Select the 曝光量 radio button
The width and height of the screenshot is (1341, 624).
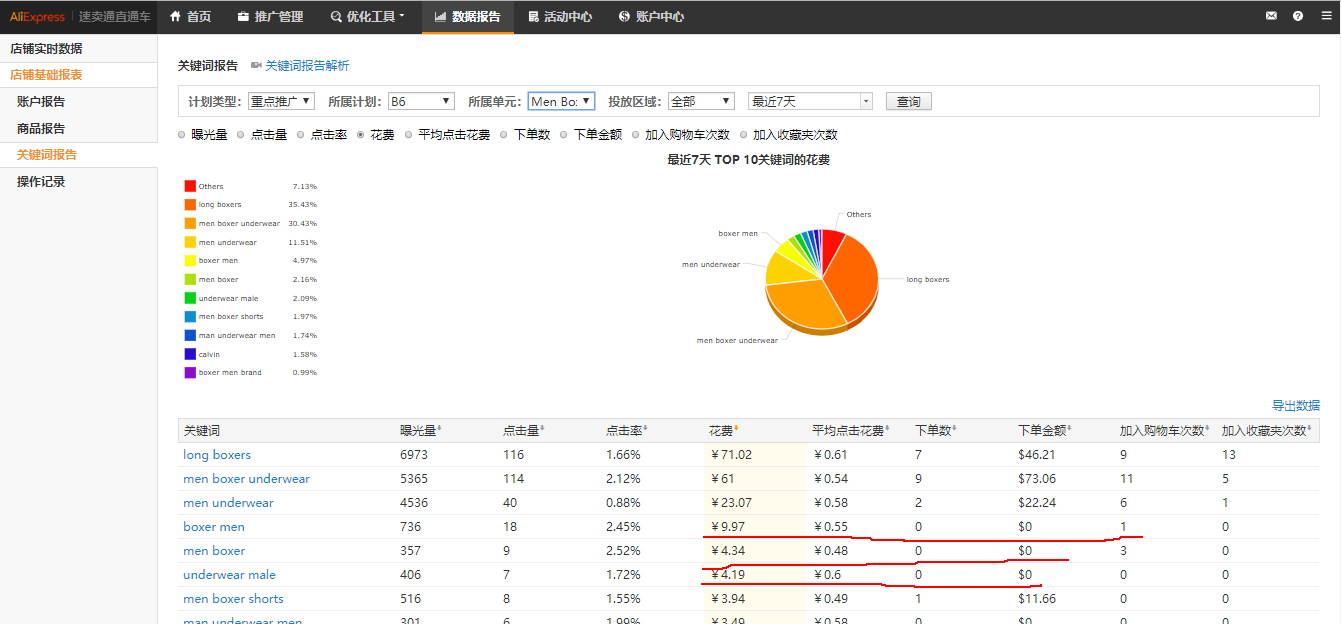point(182,135)
